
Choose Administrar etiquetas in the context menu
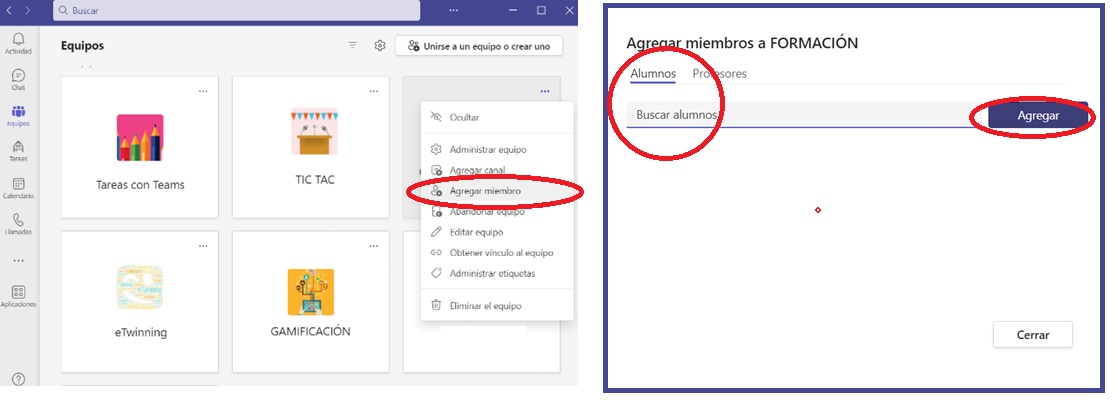(x=497, y=273)
